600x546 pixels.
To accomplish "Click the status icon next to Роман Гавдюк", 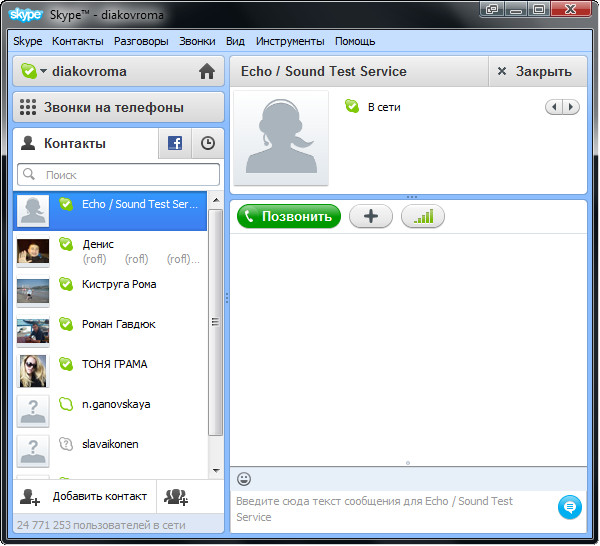I will (x=66, y=324).
